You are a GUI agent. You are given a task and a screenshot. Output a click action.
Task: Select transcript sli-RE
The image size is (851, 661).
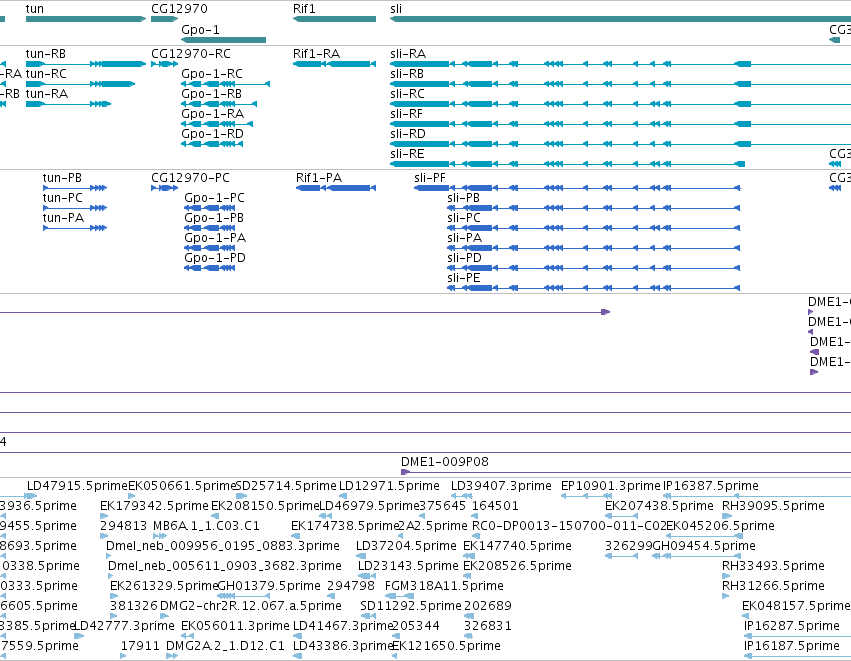tap(567, 164)
